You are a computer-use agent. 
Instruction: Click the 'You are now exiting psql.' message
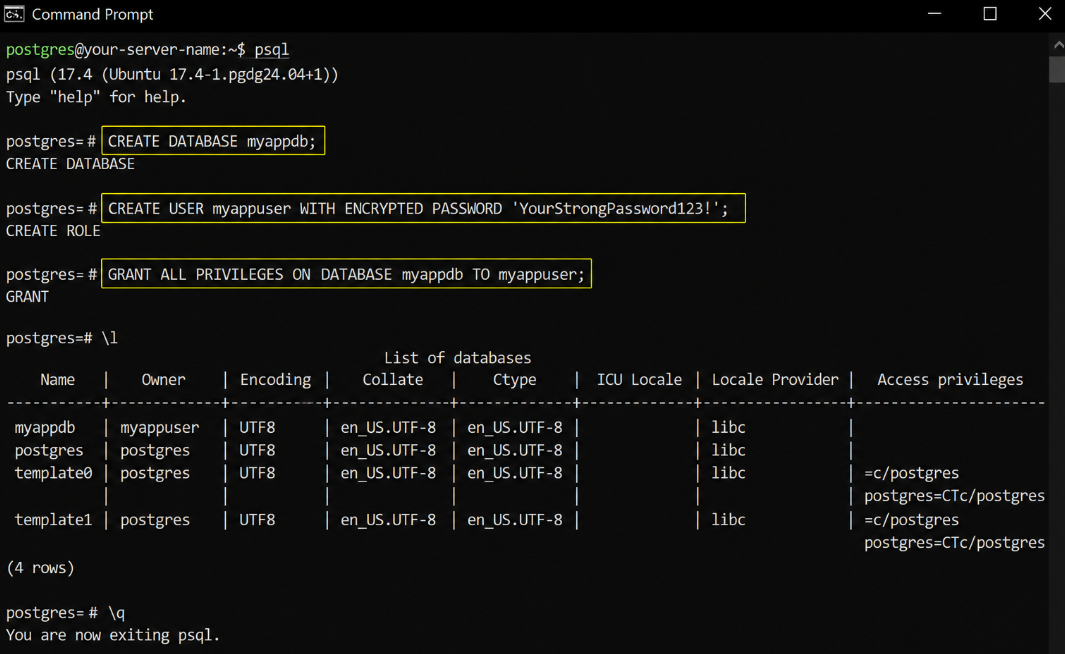[x=113, y=636]
